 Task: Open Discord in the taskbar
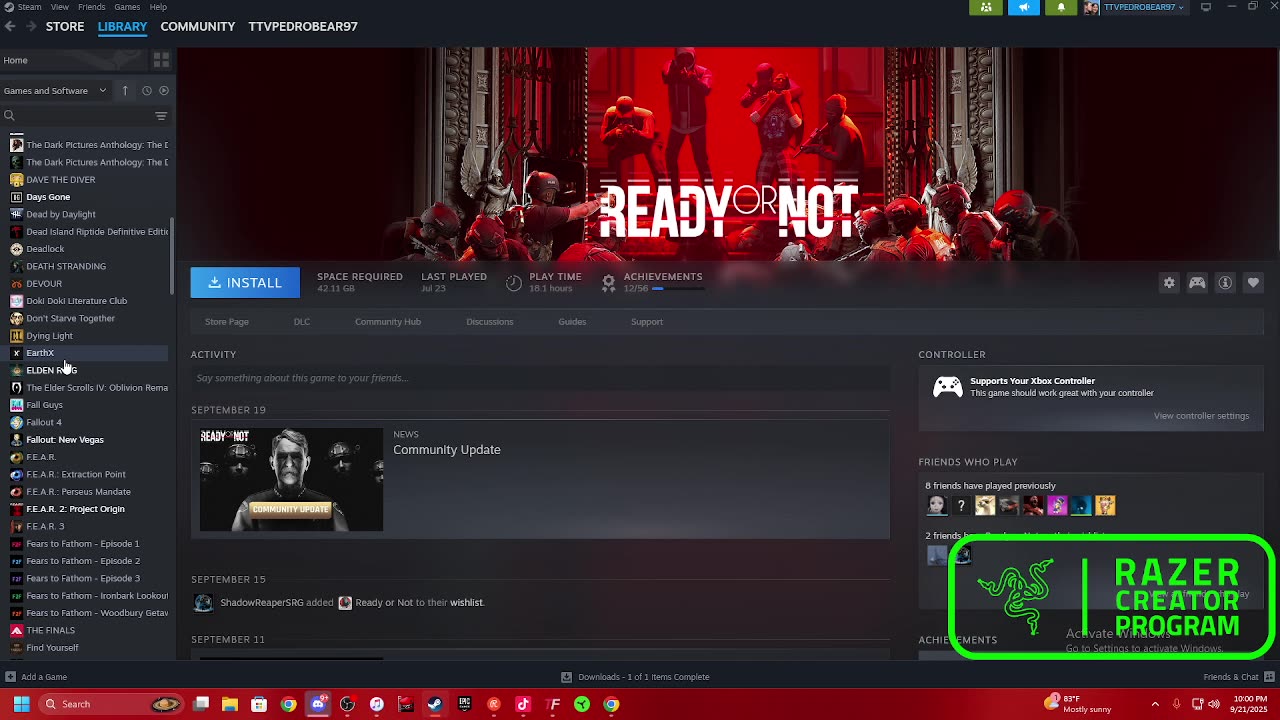pyautogui.click(x=318, y=704)
